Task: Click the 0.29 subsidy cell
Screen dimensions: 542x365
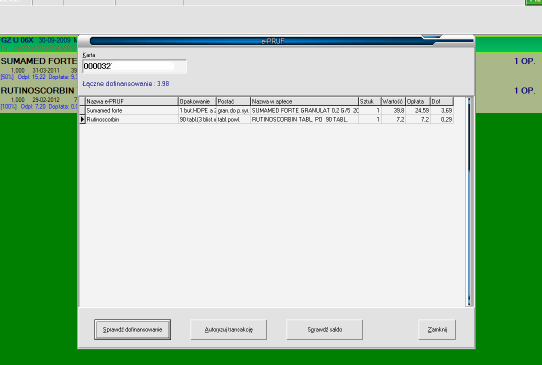Action: click(x=442, y=119)
